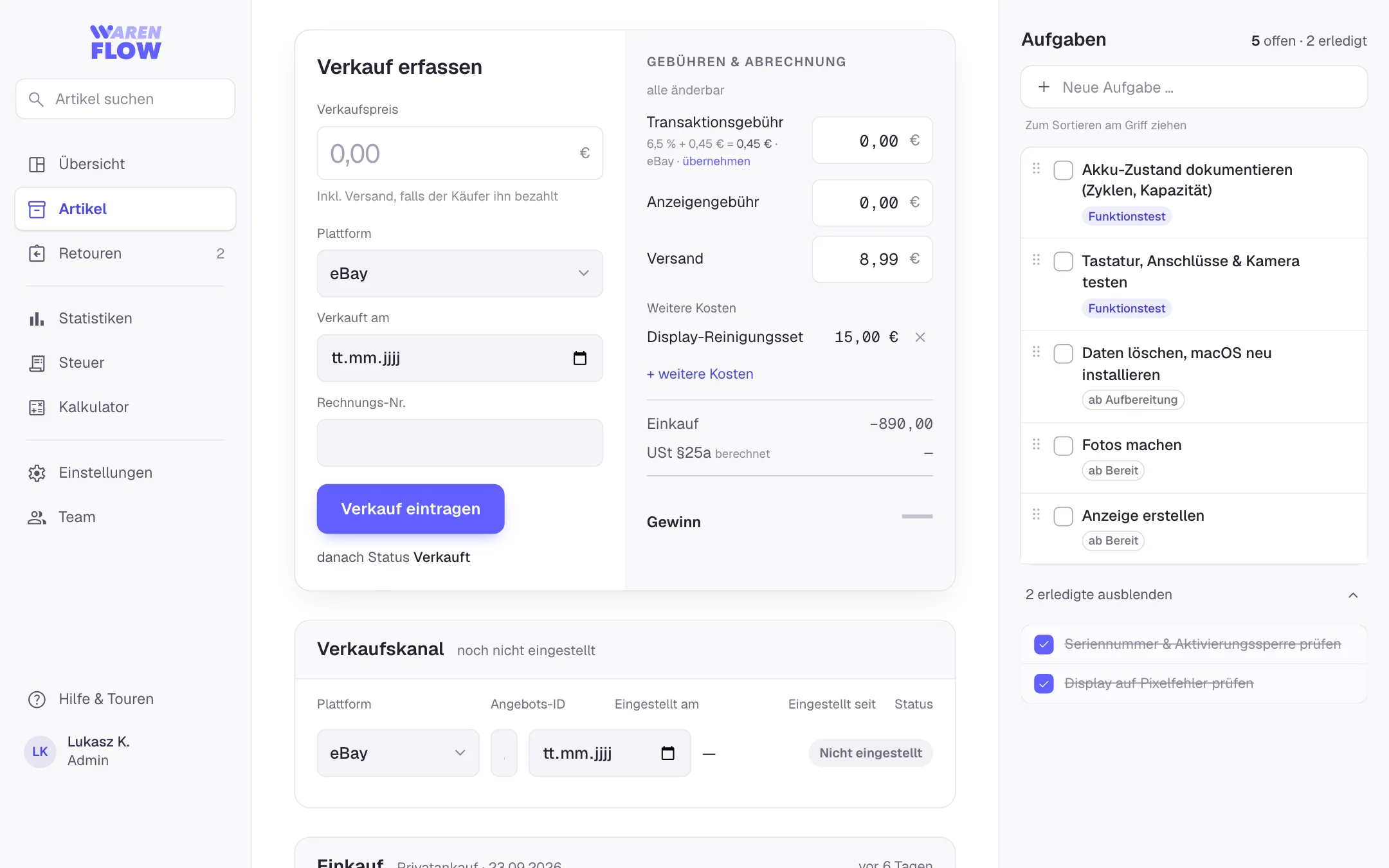This screenshot has width=1389, height=868.
Task: Click + weitere Kosten link
Action: pos(700,374)
